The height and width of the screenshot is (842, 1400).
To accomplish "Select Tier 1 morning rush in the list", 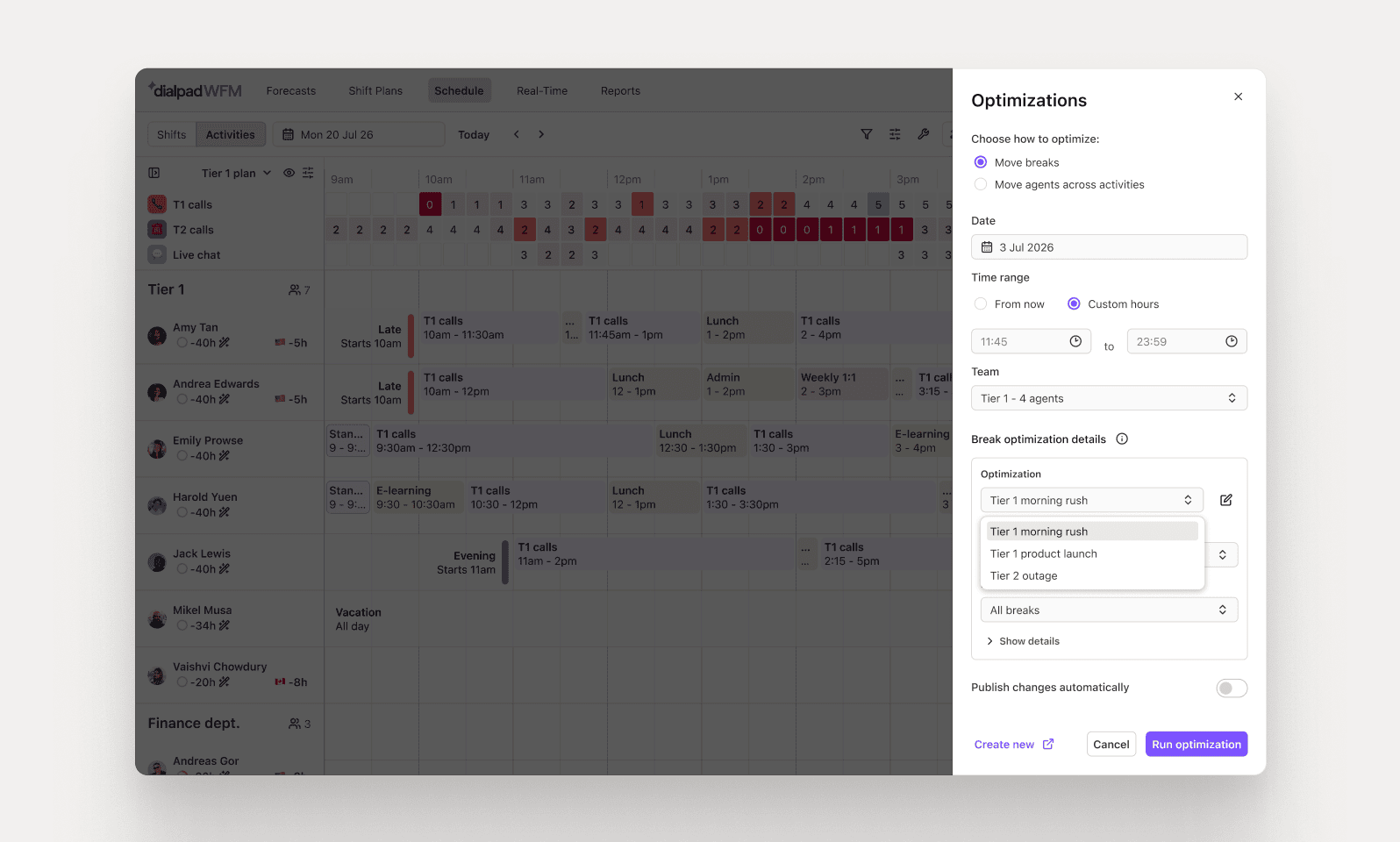I will click(1092, 532).
